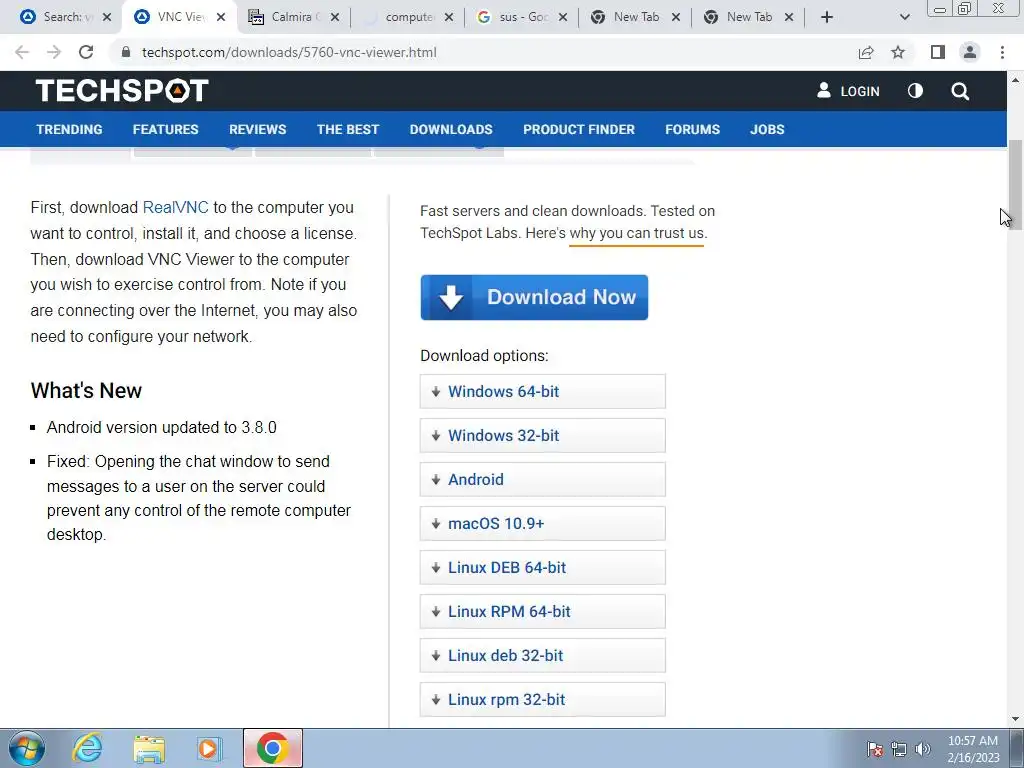Click the padlock site info icon

pos(126,52)
